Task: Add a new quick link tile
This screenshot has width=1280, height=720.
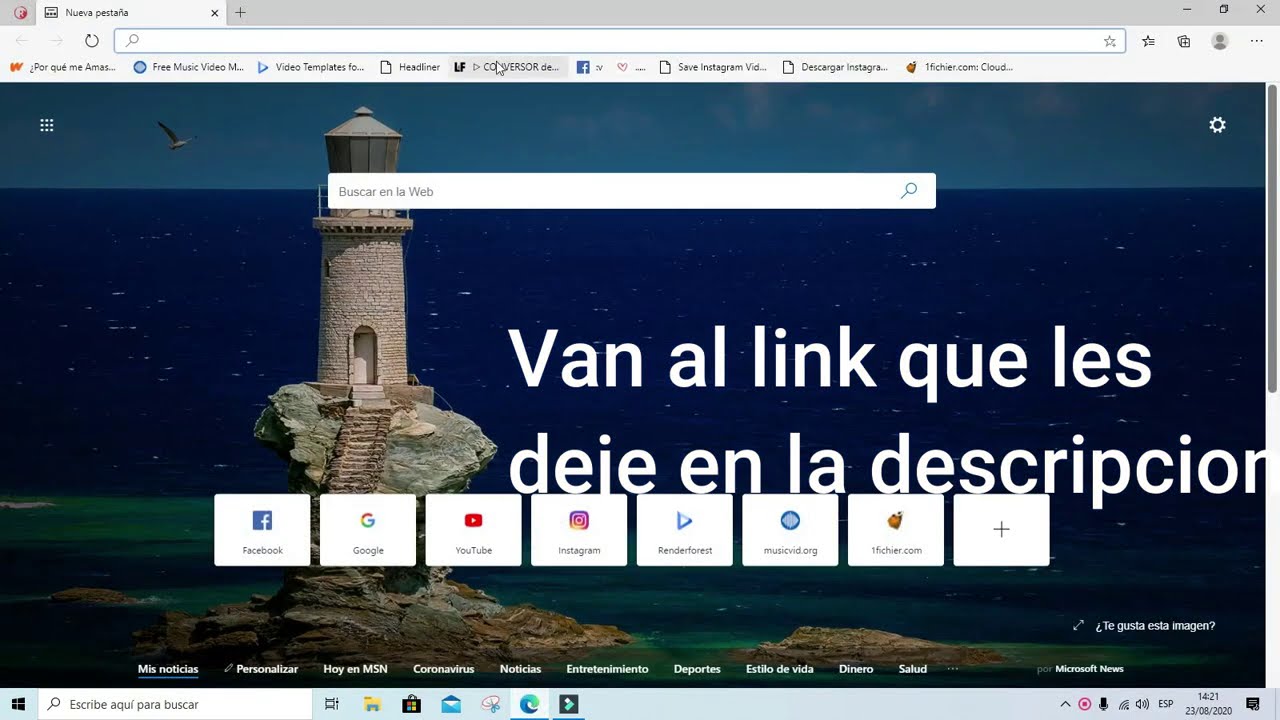Action: [x=1001, y=530]
